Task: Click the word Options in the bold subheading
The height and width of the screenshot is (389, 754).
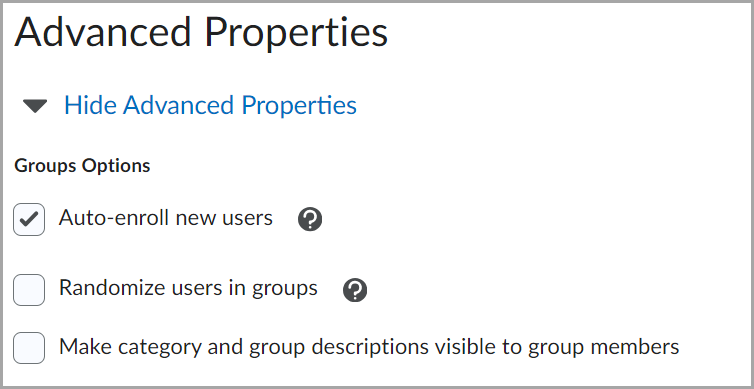Action: click(116, 166)
